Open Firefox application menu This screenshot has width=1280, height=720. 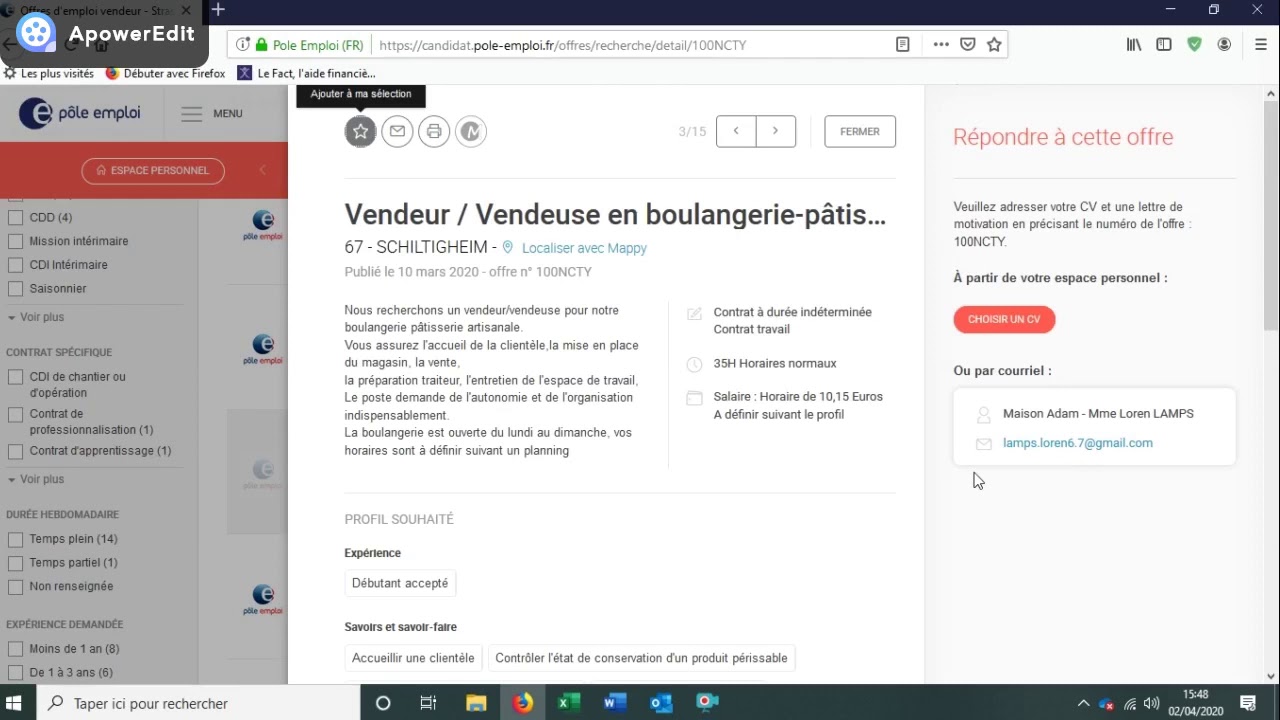(x=1261, y=45)
